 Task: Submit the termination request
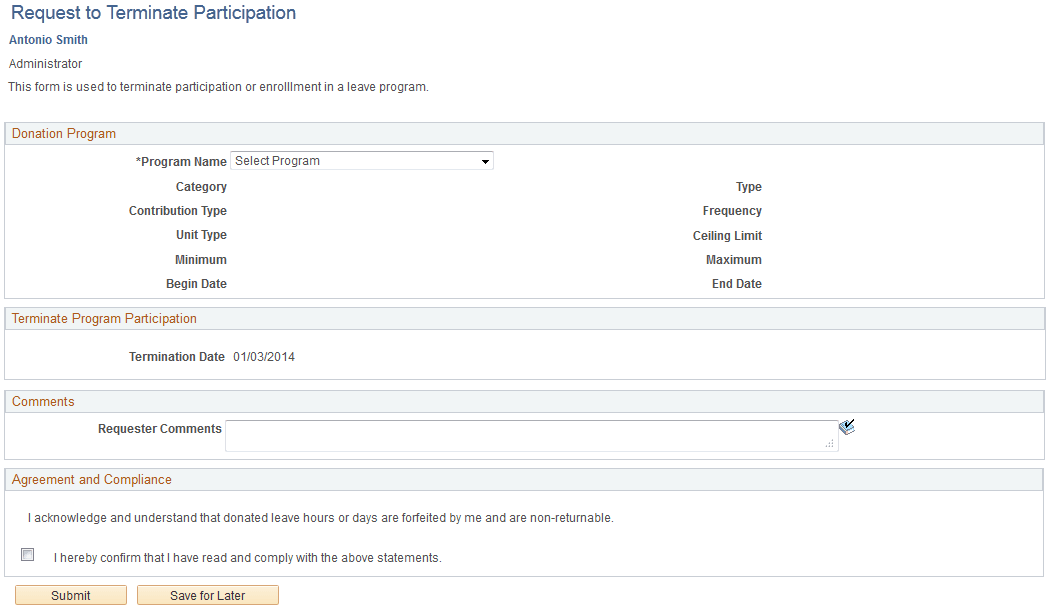point(70,594)
